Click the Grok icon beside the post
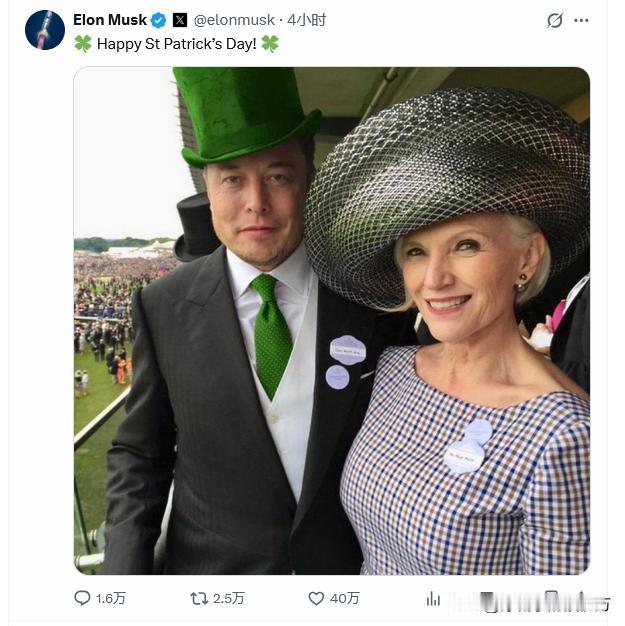625x626 pixels. (555, 20)
